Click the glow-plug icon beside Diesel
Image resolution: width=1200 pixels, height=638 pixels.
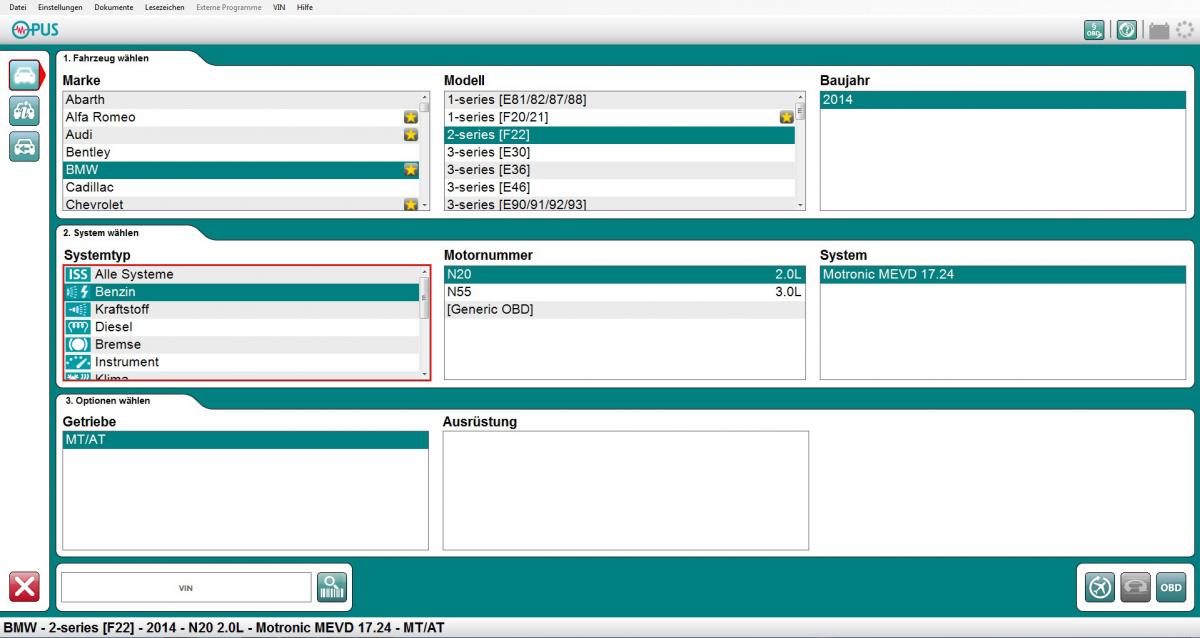pos(78,327)
